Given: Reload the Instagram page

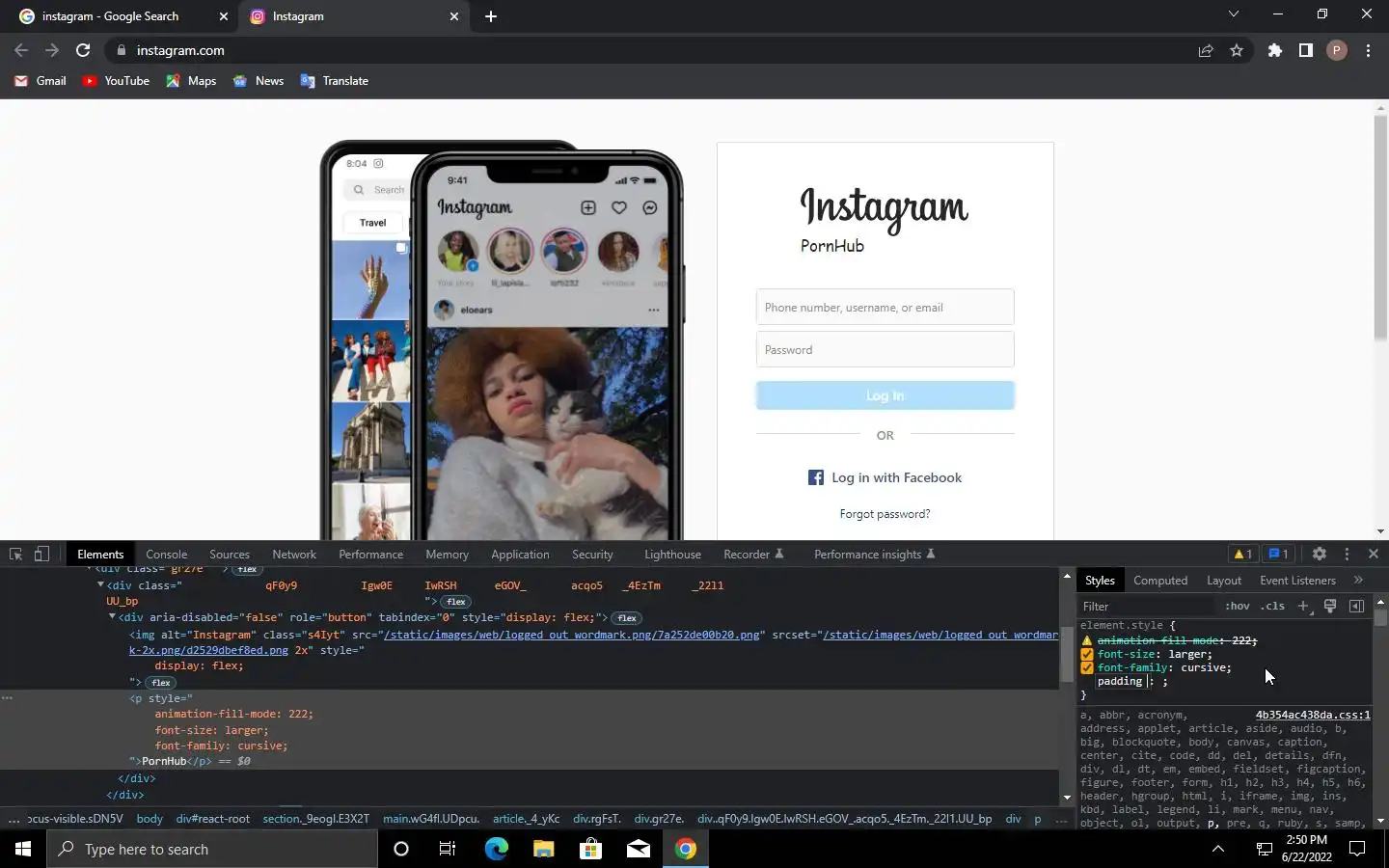Looking at the screenshot, I should point(83,50).
